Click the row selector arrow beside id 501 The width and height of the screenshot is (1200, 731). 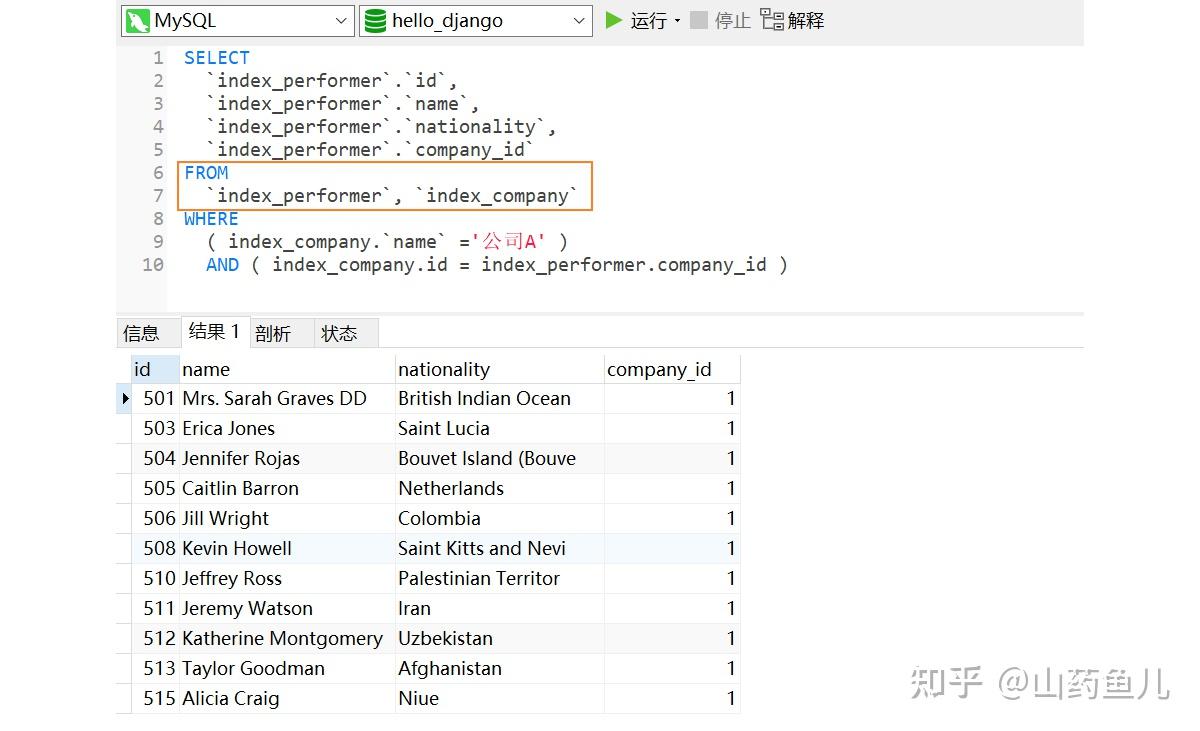[124, 398]
